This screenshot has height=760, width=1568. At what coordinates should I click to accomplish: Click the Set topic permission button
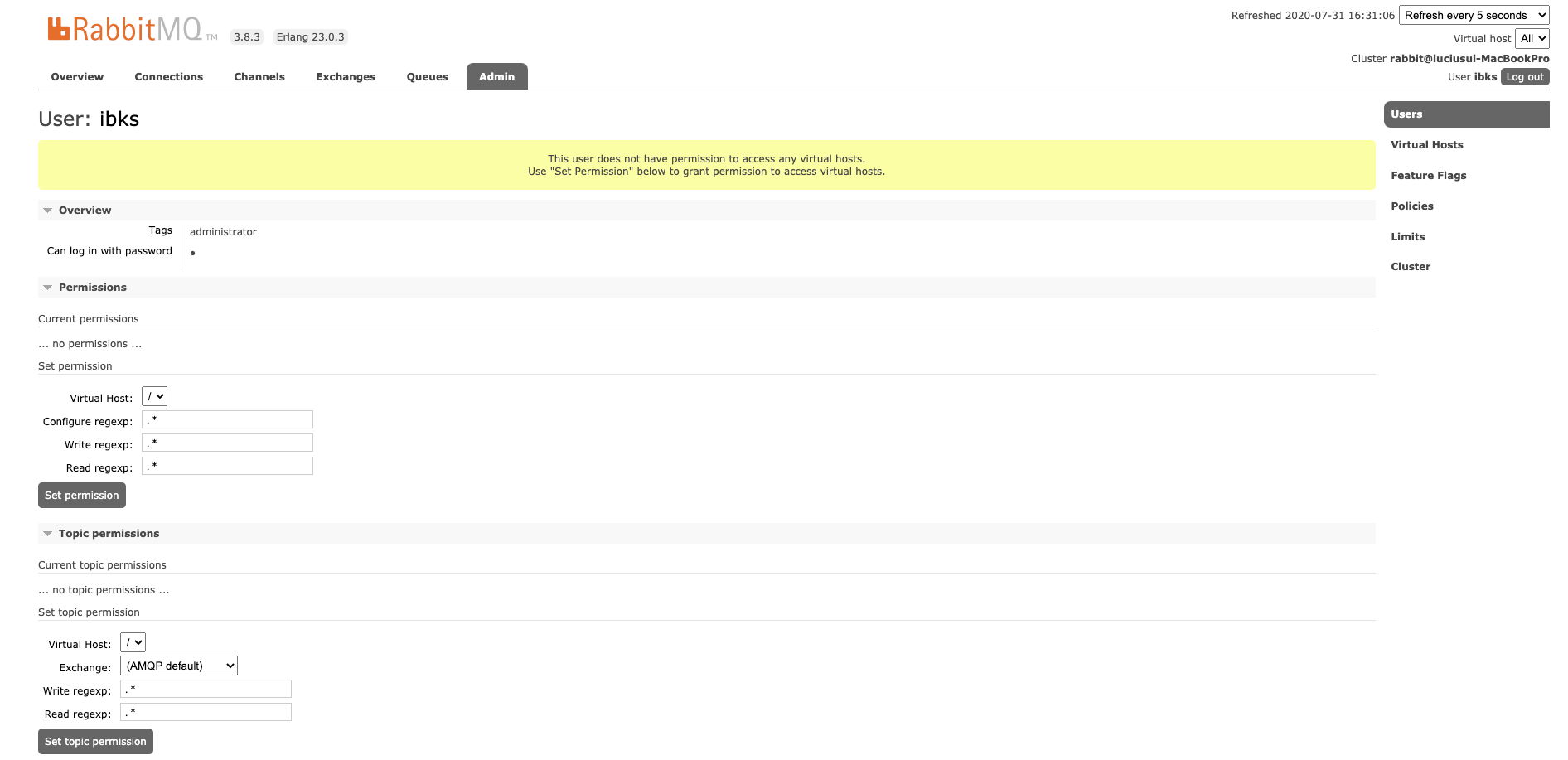click(95, 742)
